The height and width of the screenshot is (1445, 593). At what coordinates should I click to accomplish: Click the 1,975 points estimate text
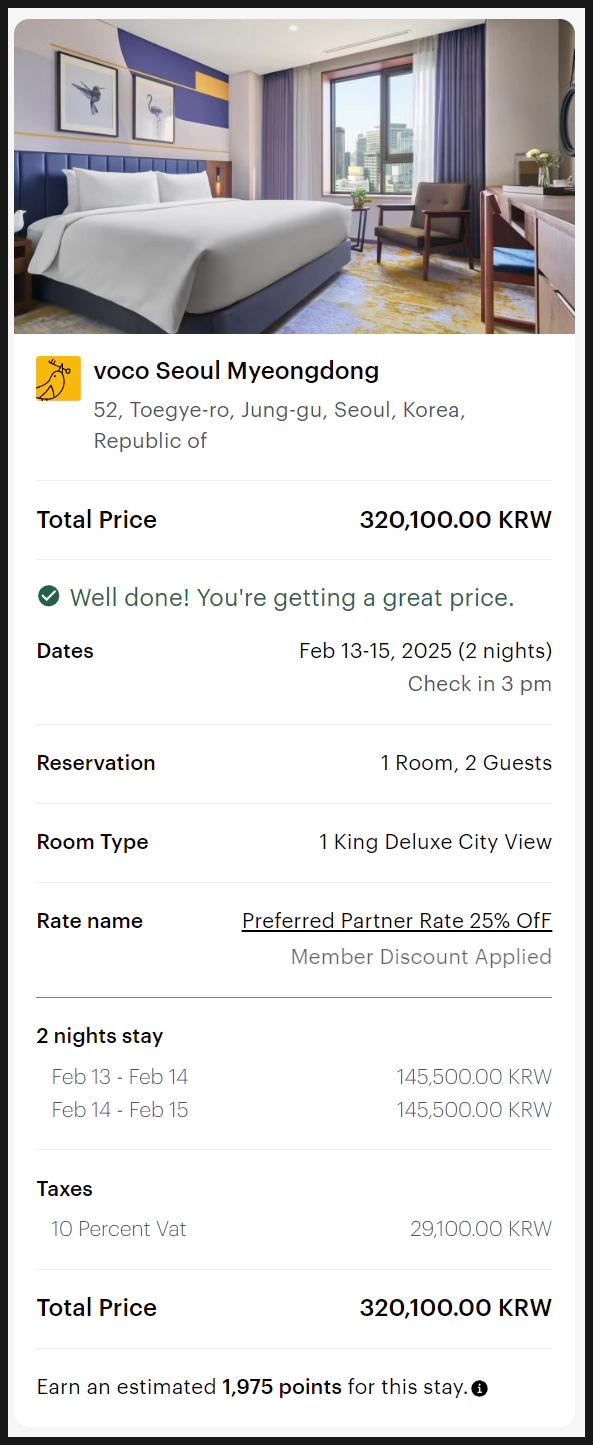pyautogui.click(x=282, y=1388)
